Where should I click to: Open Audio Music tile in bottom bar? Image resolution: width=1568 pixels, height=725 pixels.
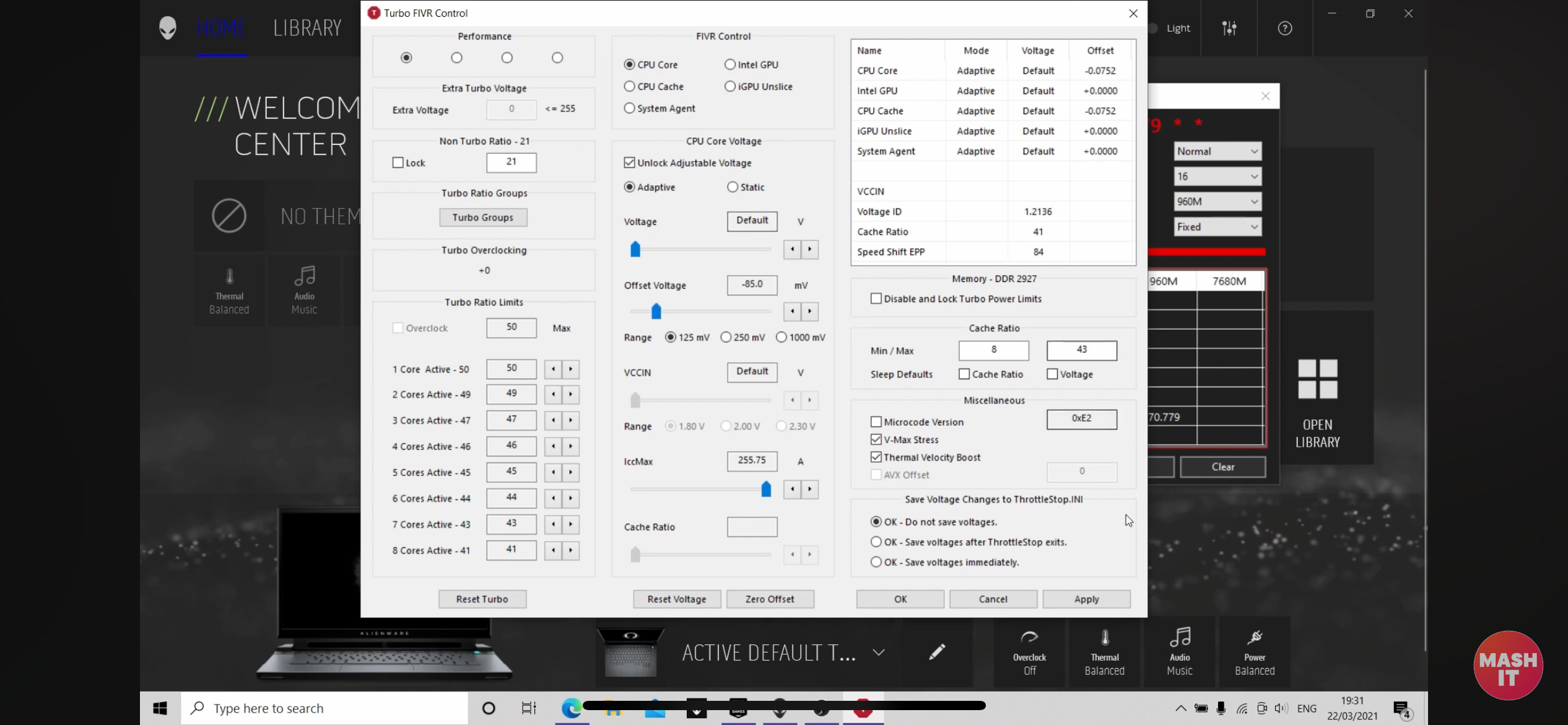click(1179, 652)
